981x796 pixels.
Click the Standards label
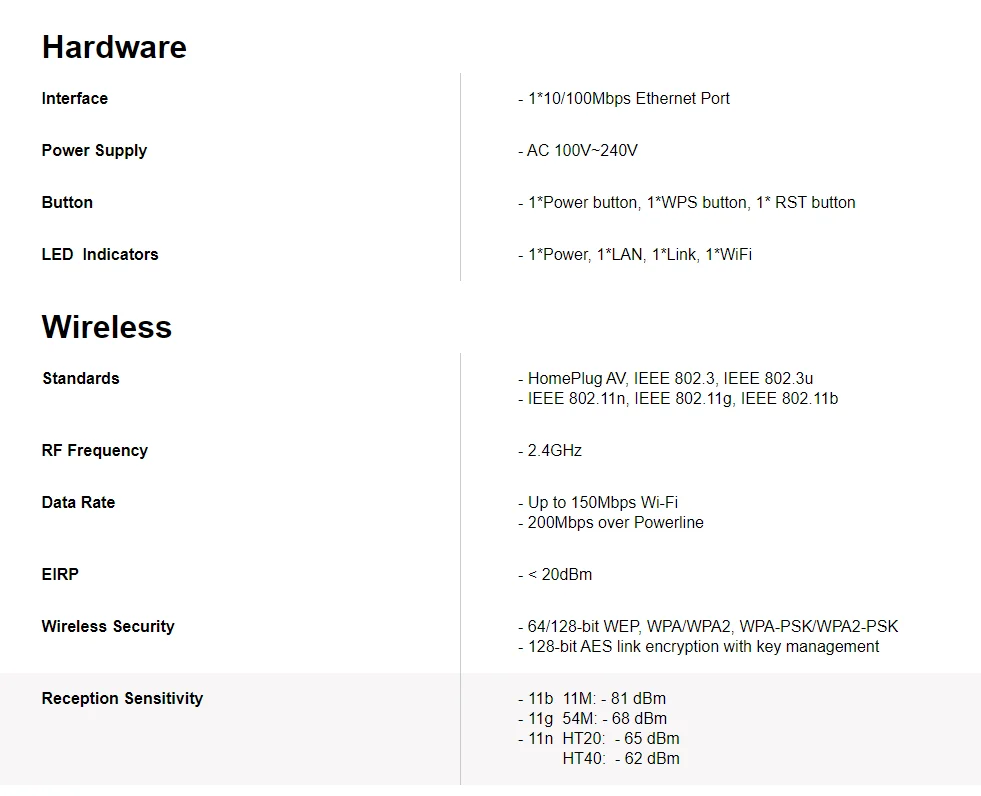pos(81,378)
